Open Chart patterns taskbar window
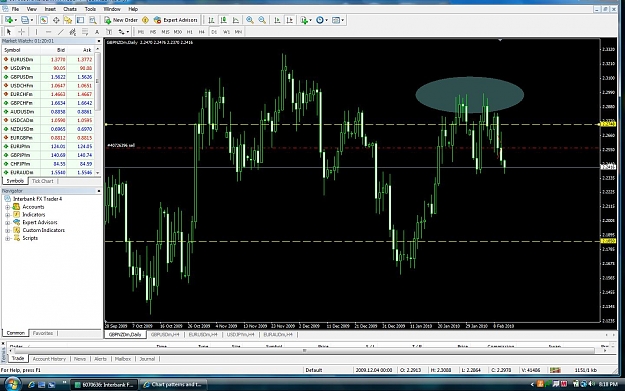This screenshot has width=625, height=391. click(x=173, y=384)
